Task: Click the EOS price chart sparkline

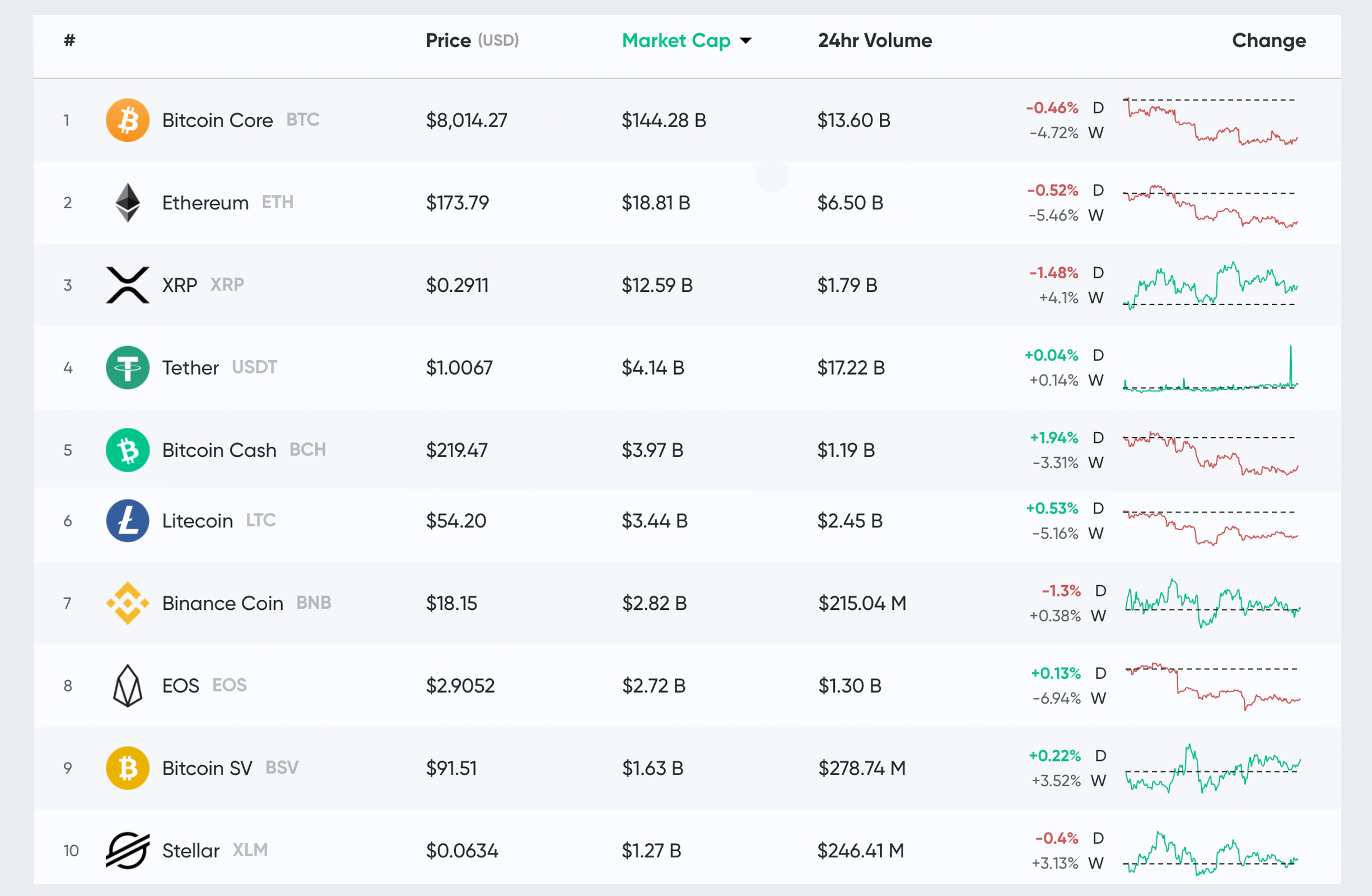Action: click(x=1213, y=686)
